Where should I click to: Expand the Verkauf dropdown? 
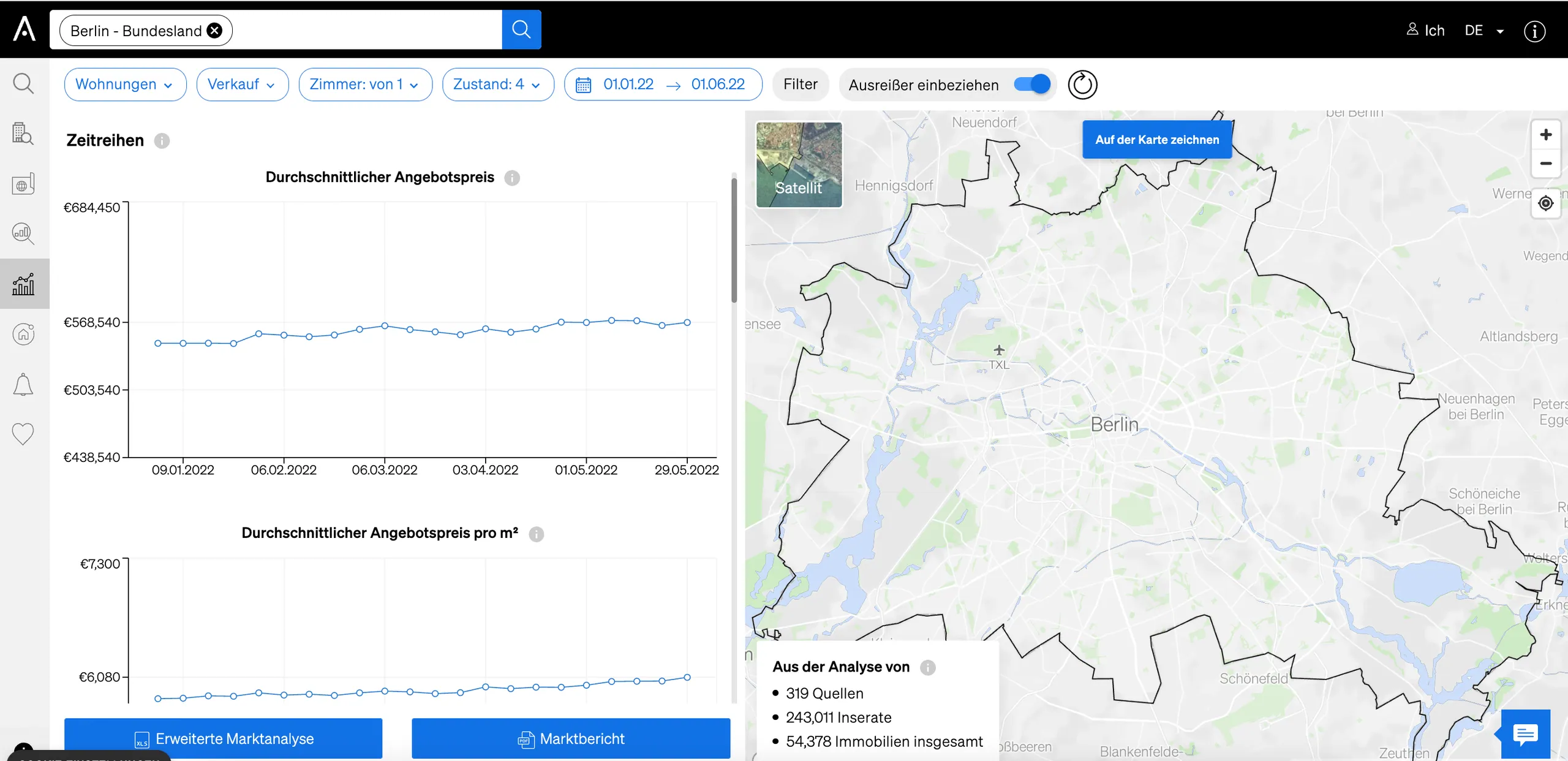tap(242, 85)
